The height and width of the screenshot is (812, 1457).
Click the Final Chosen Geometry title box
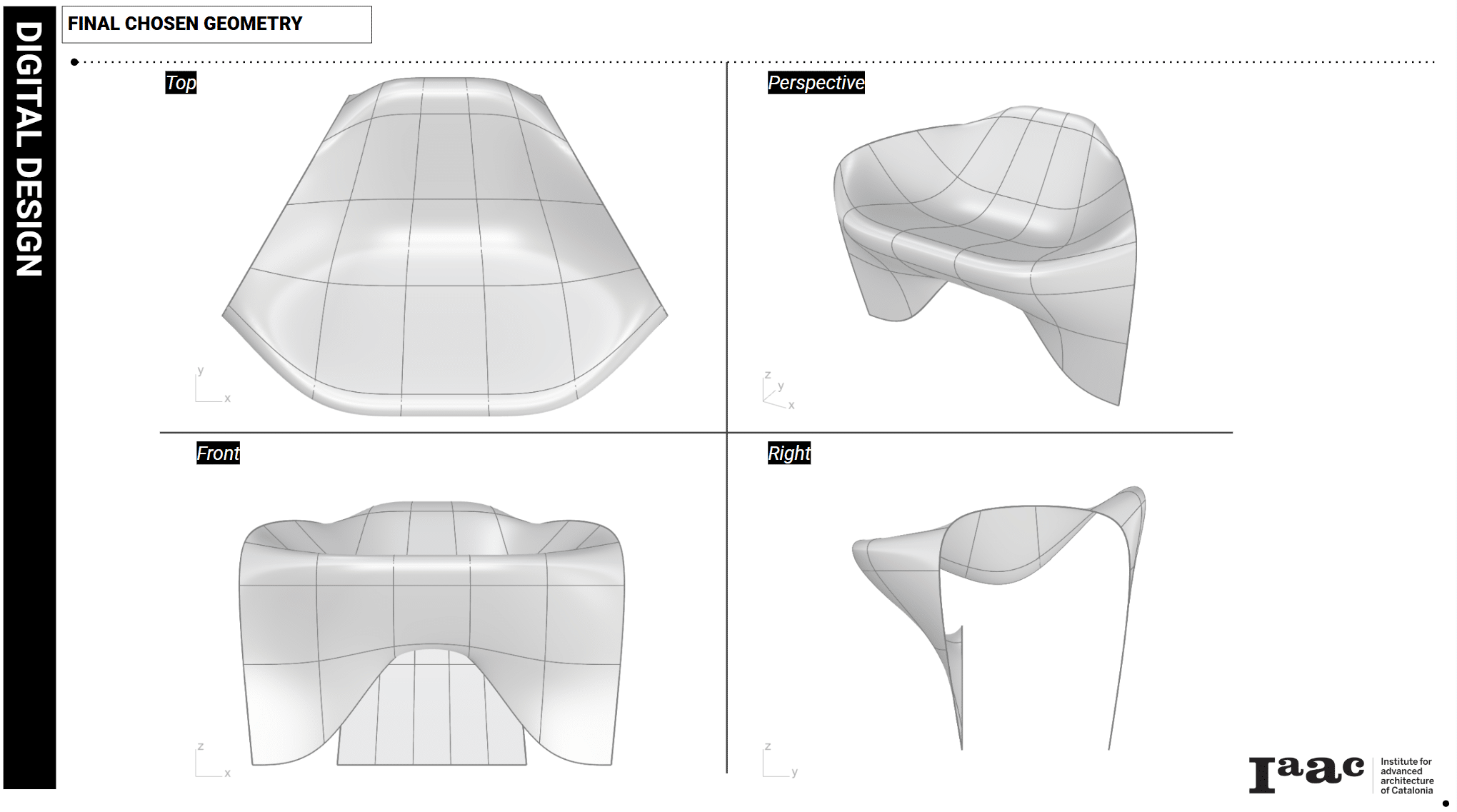click(x=216, y=24)
